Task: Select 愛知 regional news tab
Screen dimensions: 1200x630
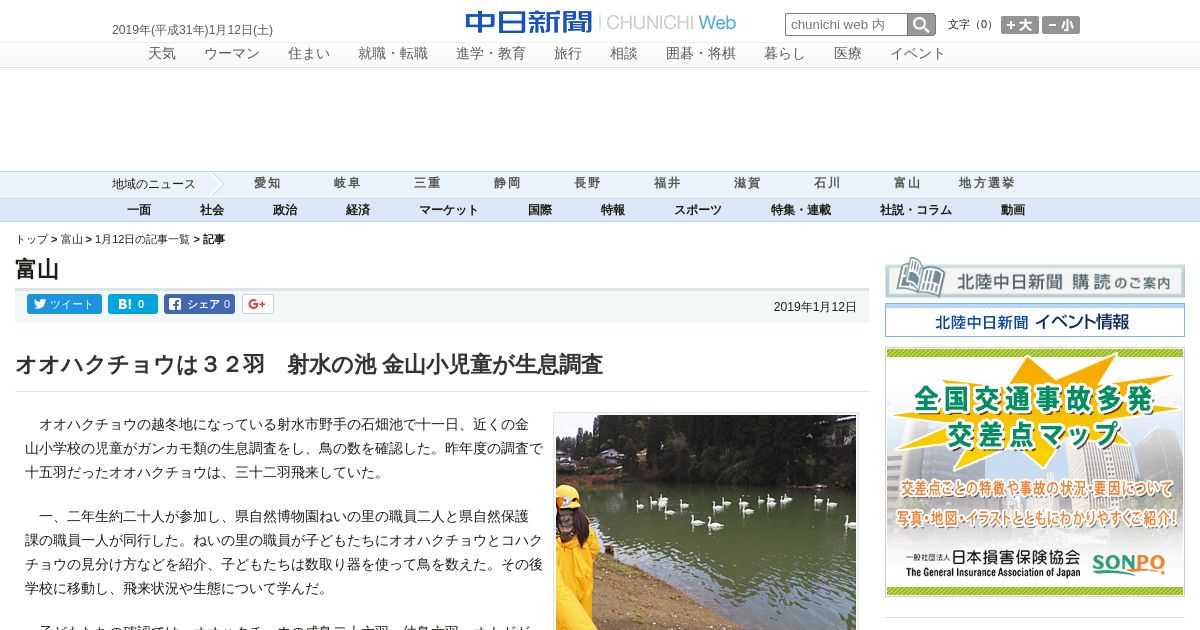Action: pyautogui.click(x=267, y=184)
